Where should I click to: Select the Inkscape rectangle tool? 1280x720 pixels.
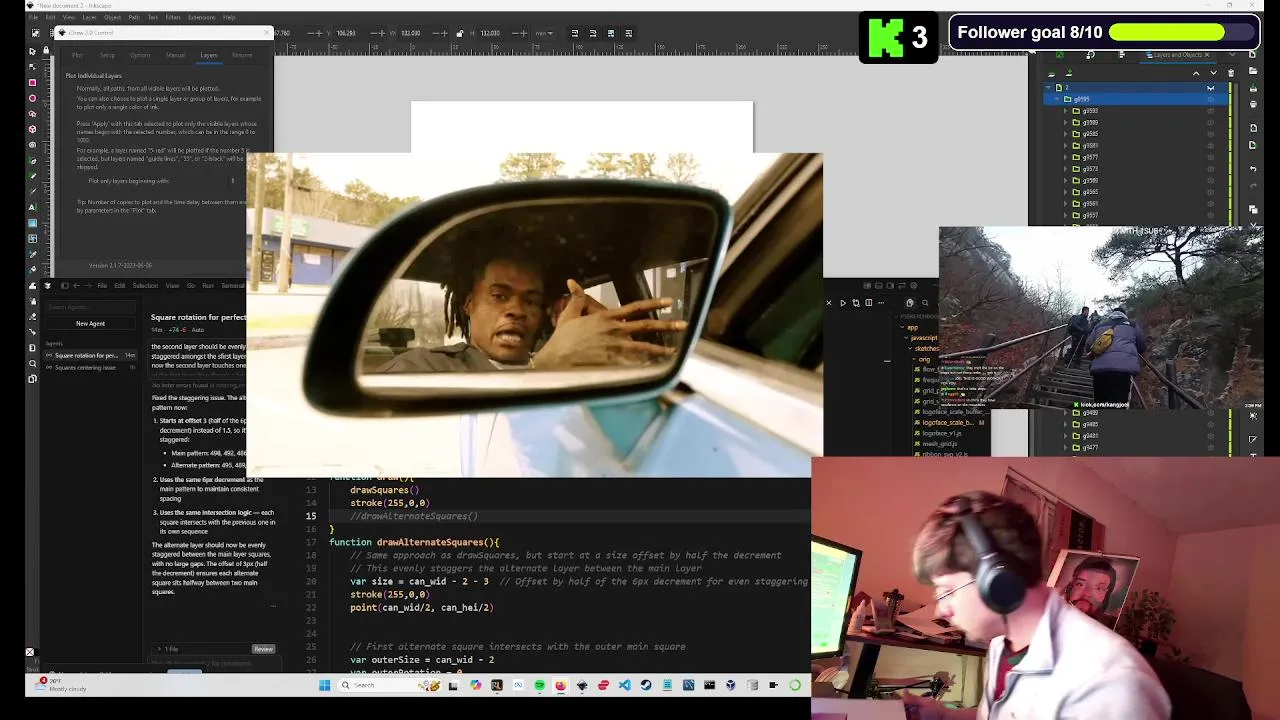click(x=33, y=82)
